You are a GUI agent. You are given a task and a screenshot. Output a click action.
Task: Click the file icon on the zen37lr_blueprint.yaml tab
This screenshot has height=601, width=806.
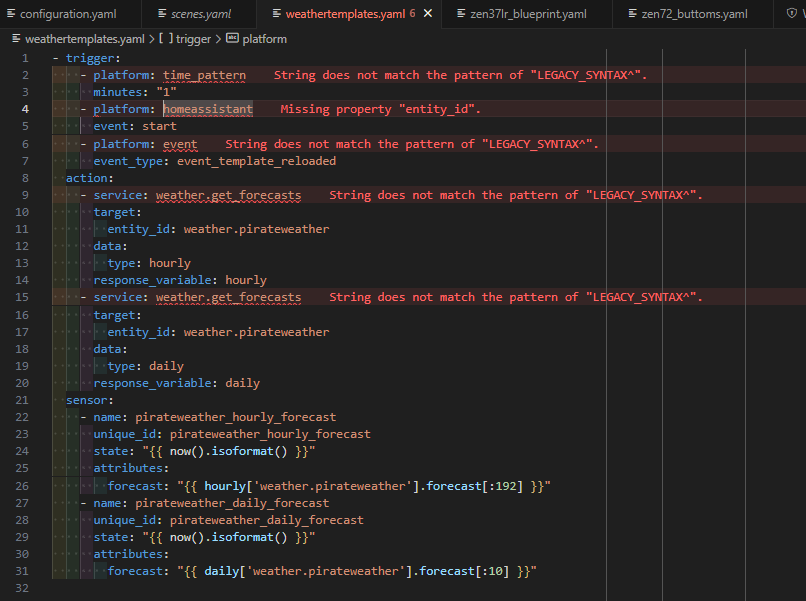click(461, 14)
